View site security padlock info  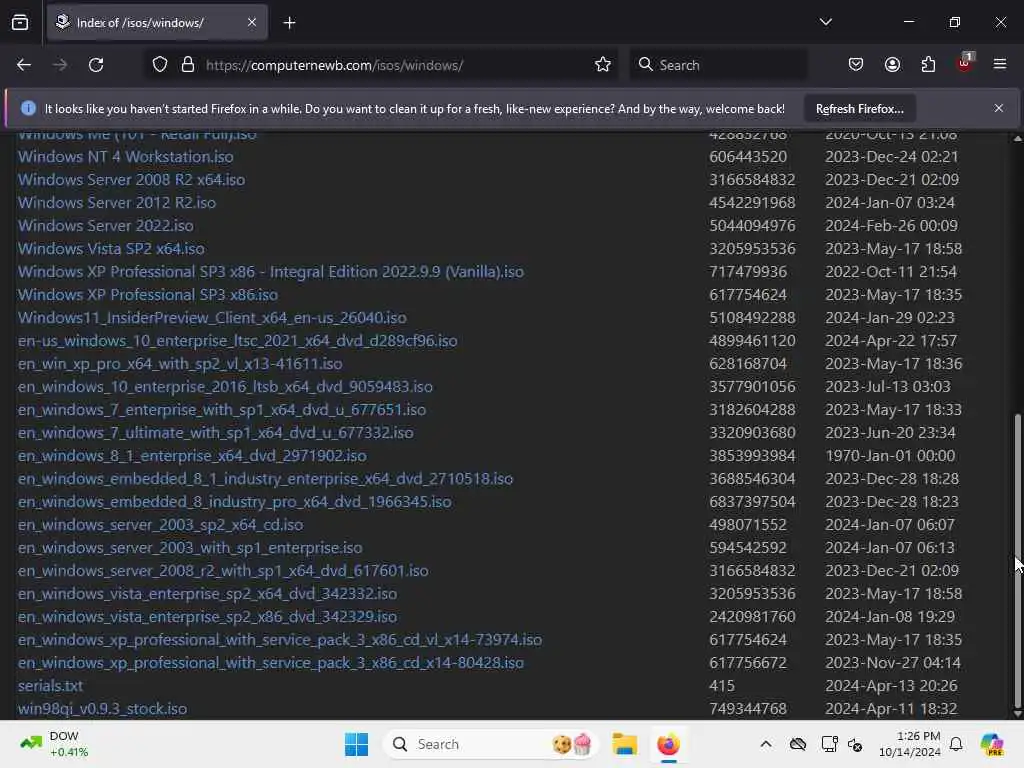point(188,65)
